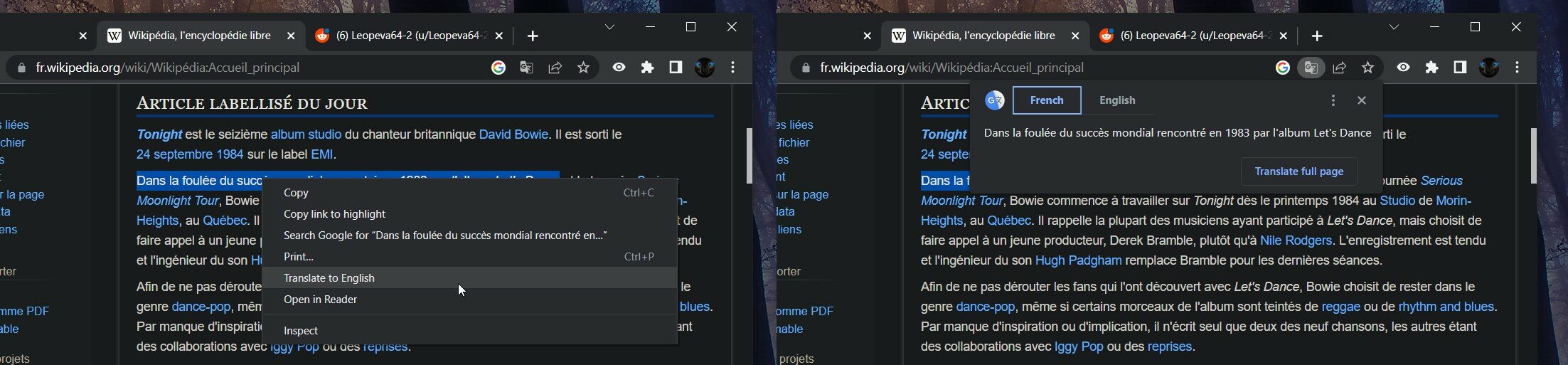Close the translate popup
1568x365 pixels.
click(x=1362, y=100)
